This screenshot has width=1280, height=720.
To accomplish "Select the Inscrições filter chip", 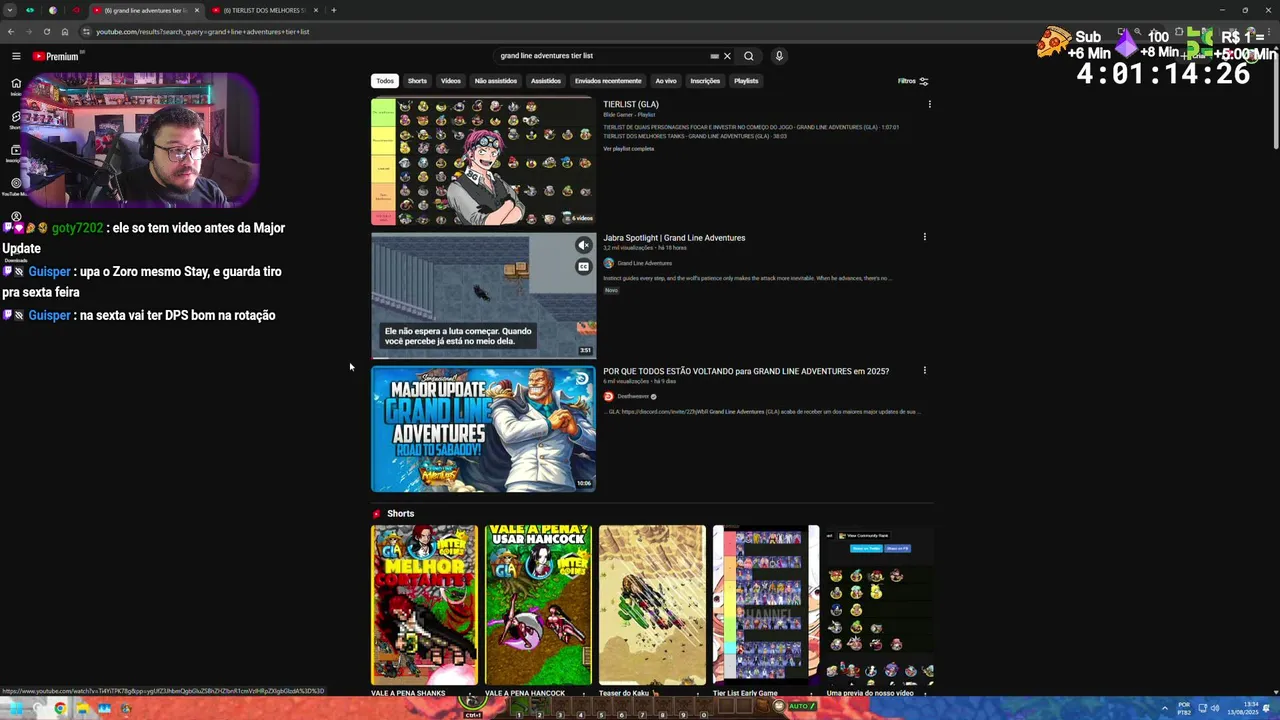I will click(x=705, y=81).
